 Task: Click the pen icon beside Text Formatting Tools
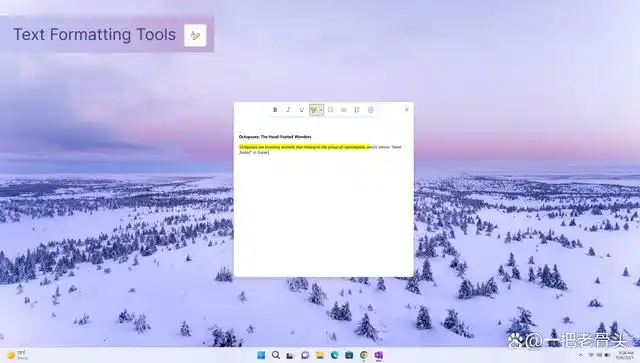[x=195, y=35]
